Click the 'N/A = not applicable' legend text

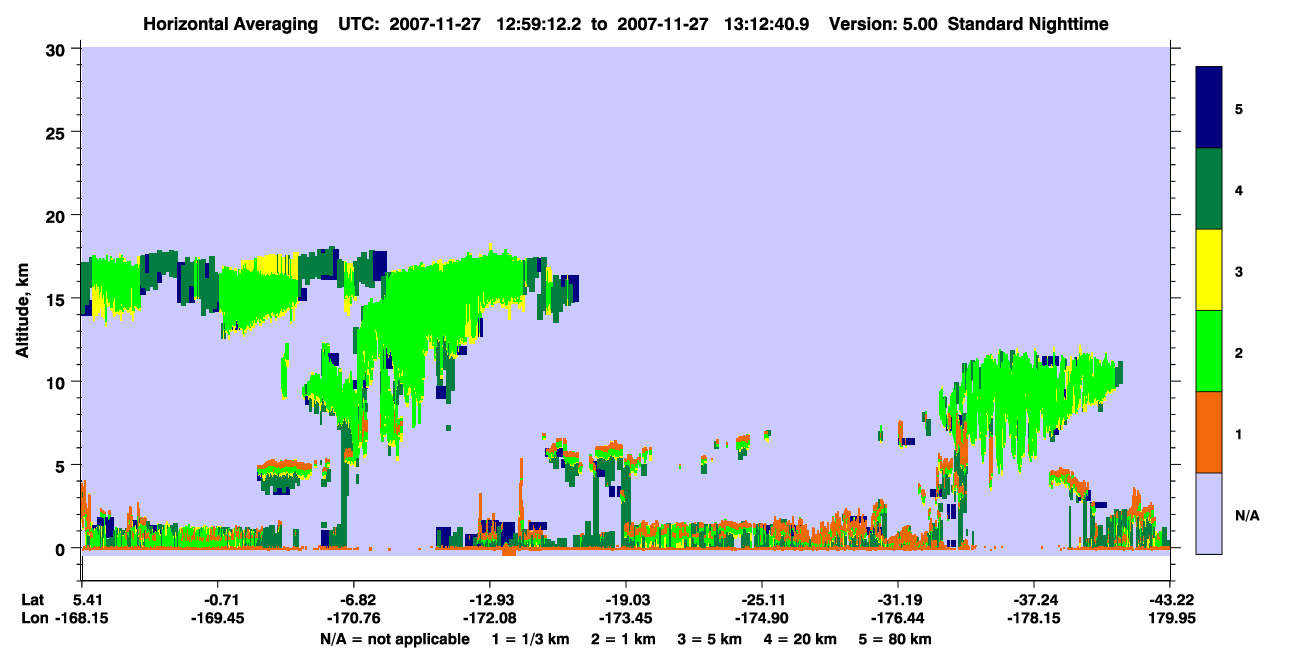(x=394, y=639)
